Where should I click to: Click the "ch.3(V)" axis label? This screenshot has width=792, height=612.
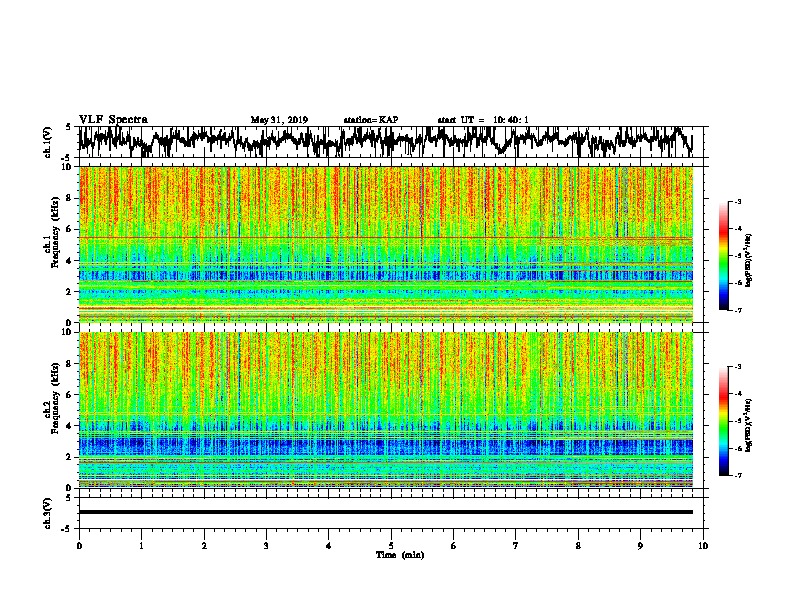[48, 513]
